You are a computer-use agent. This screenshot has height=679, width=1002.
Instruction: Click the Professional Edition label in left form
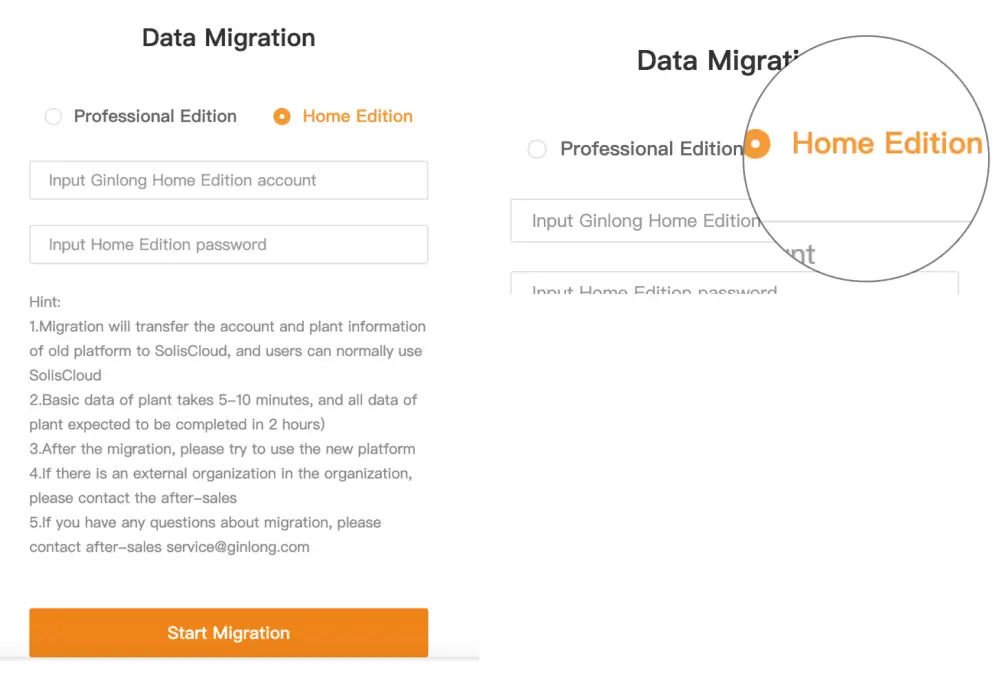(155, 117)
